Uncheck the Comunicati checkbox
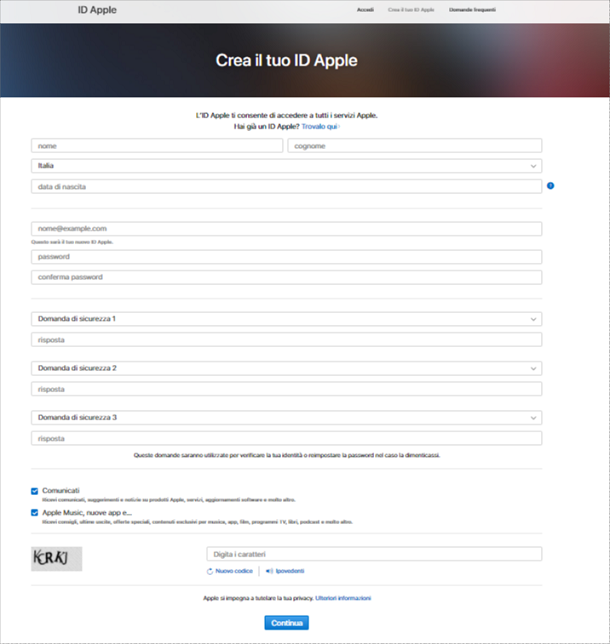610x644 pixels. [35, 491]
